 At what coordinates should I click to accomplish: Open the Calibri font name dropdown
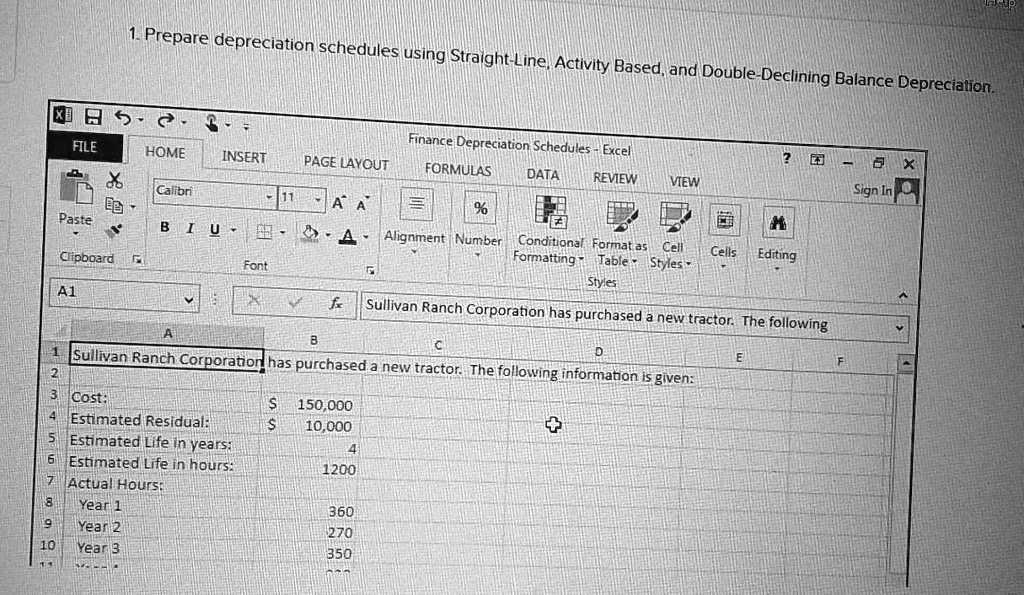pos(269,197)
